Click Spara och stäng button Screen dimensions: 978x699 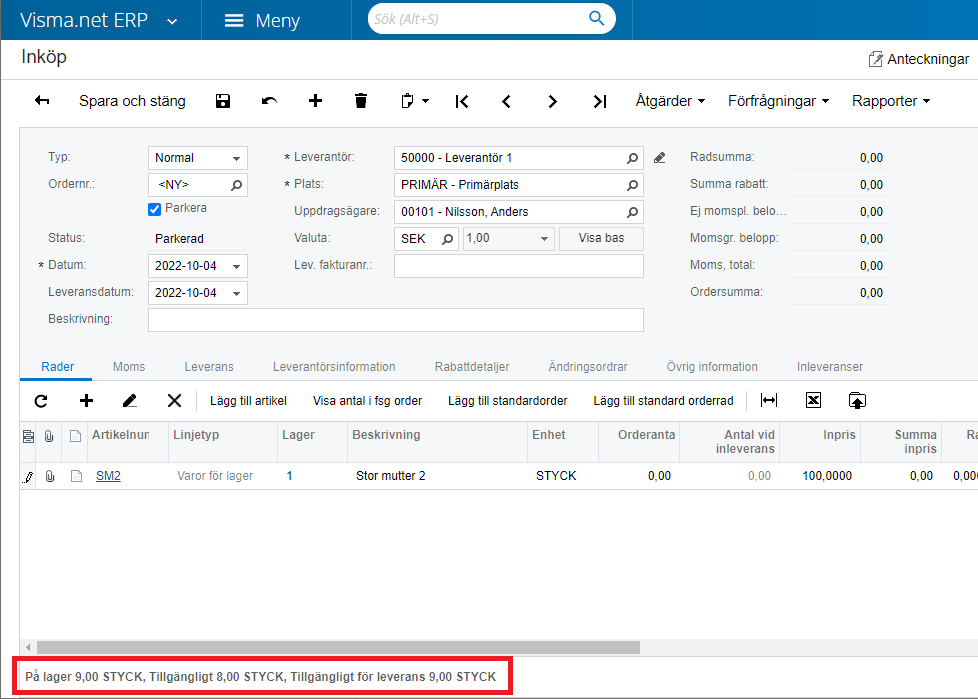(x=132, y=101)
